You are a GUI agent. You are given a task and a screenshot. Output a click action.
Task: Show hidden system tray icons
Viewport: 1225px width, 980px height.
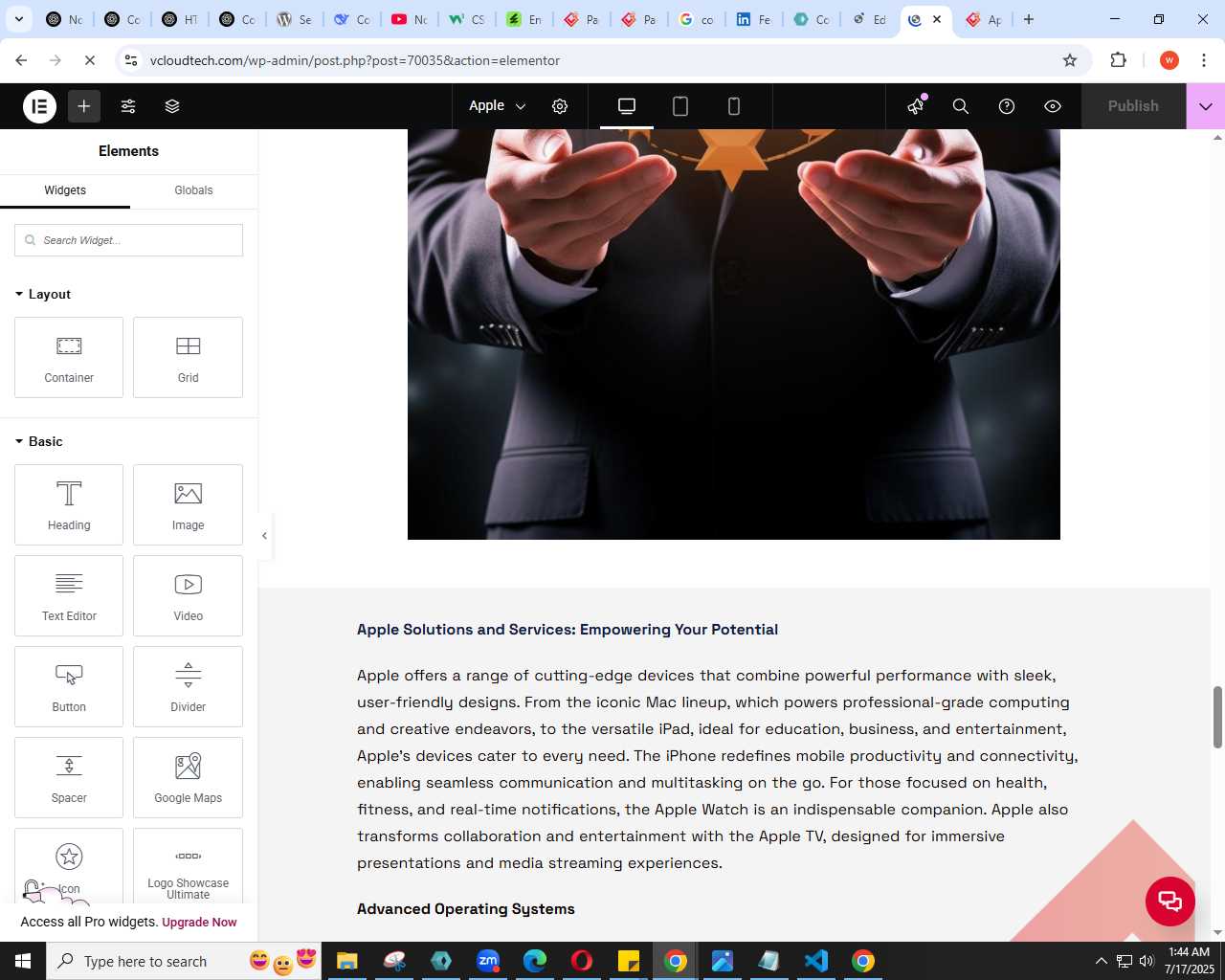[x=1101, y=961]
